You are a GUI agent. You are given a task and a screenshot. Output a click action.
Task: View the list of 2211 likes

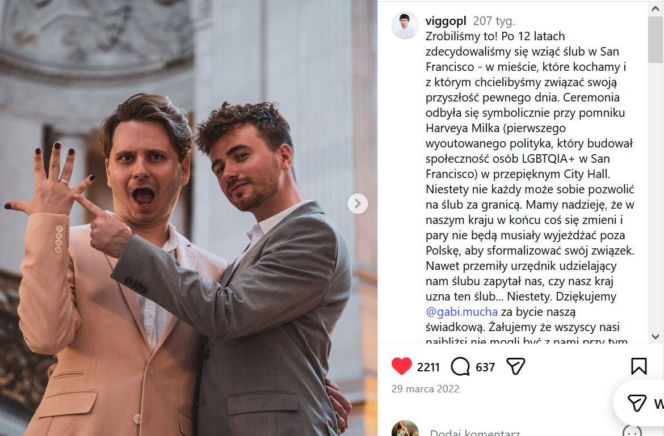(x=428, y=367)
